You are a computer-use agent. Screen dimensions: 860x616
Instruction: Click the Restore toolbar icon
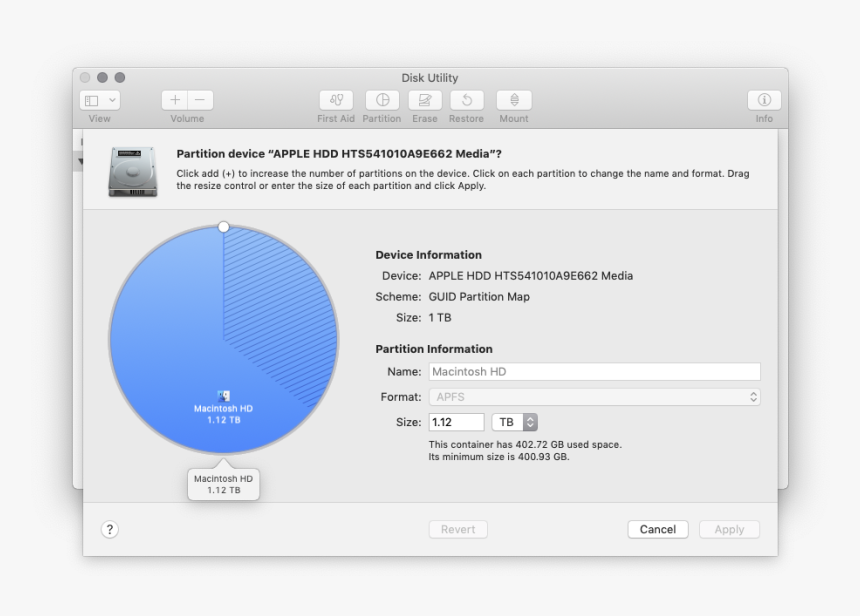point(467,100)
